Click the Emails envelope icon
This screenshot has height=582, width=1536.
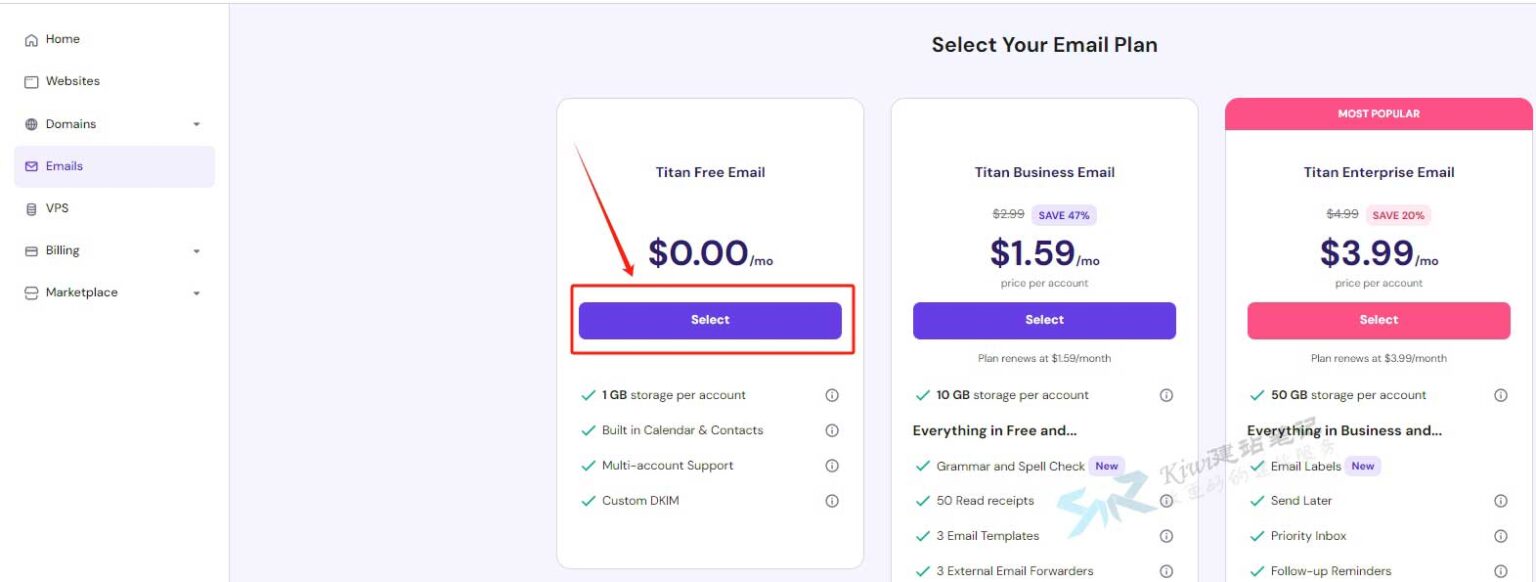tap(31, 165)
